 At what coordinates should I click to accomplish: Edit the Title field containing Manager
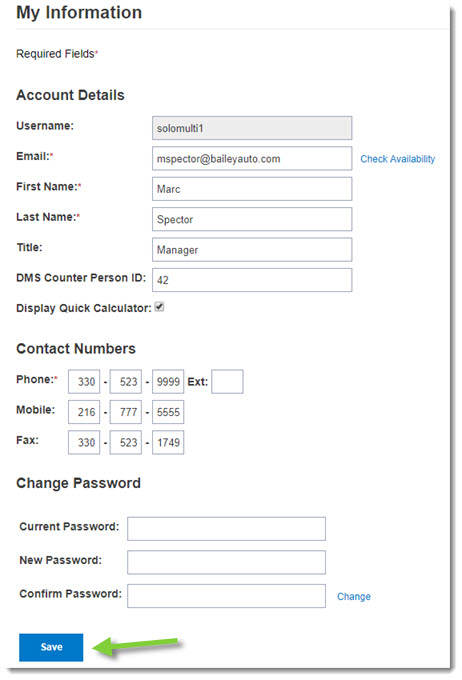point(252,249)
